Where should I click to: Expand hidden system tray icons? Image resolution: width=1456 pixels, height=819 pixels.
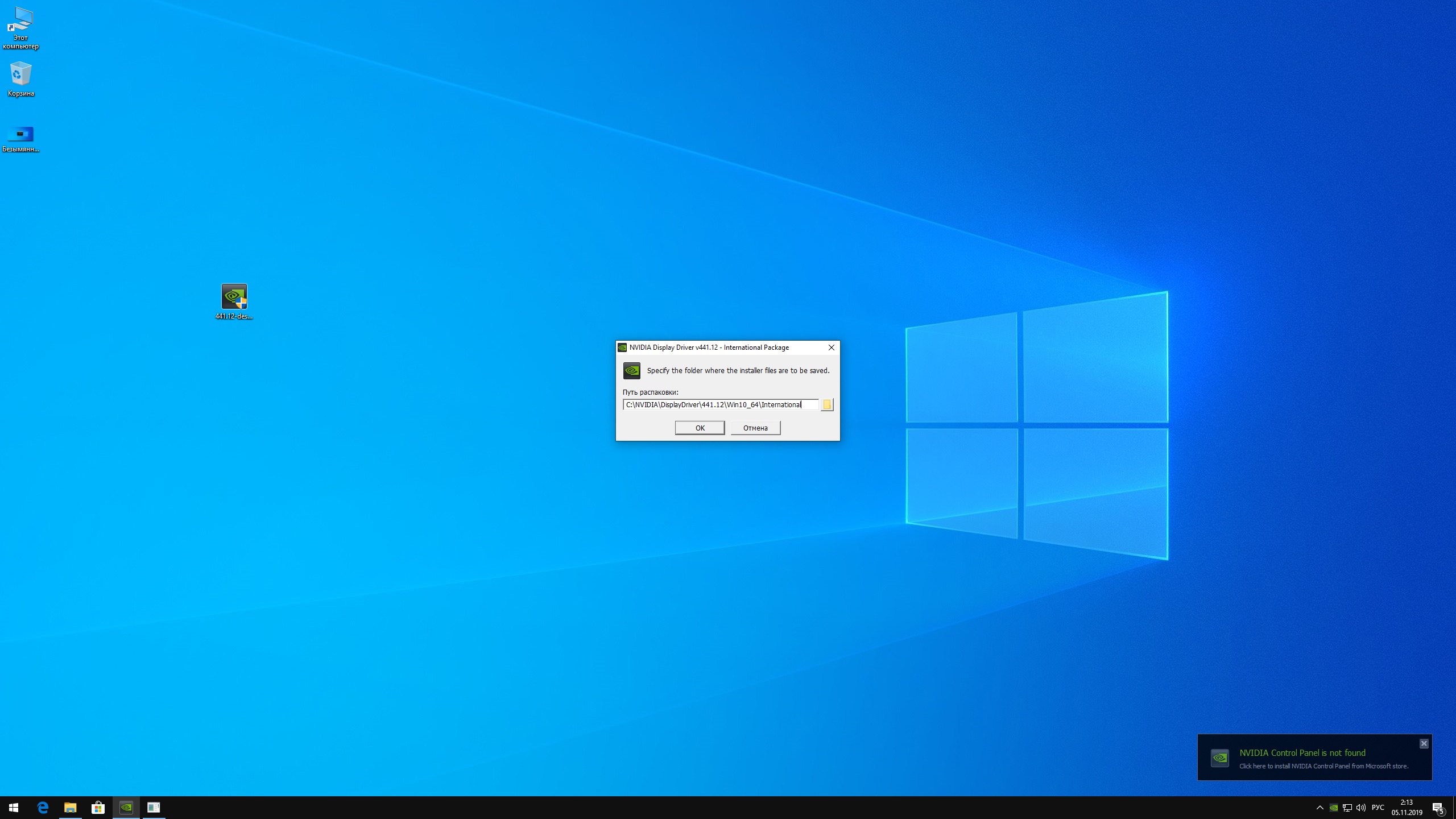(1319, 808)
